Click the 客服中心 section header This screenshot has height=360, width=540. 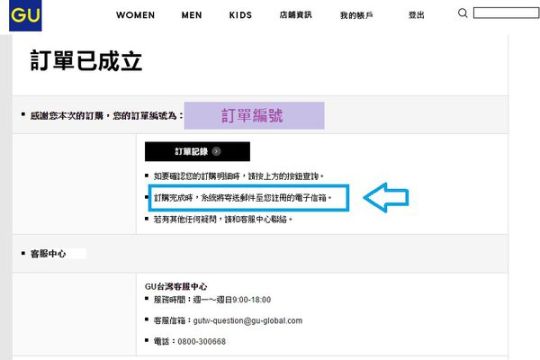[x=48, y=254]
